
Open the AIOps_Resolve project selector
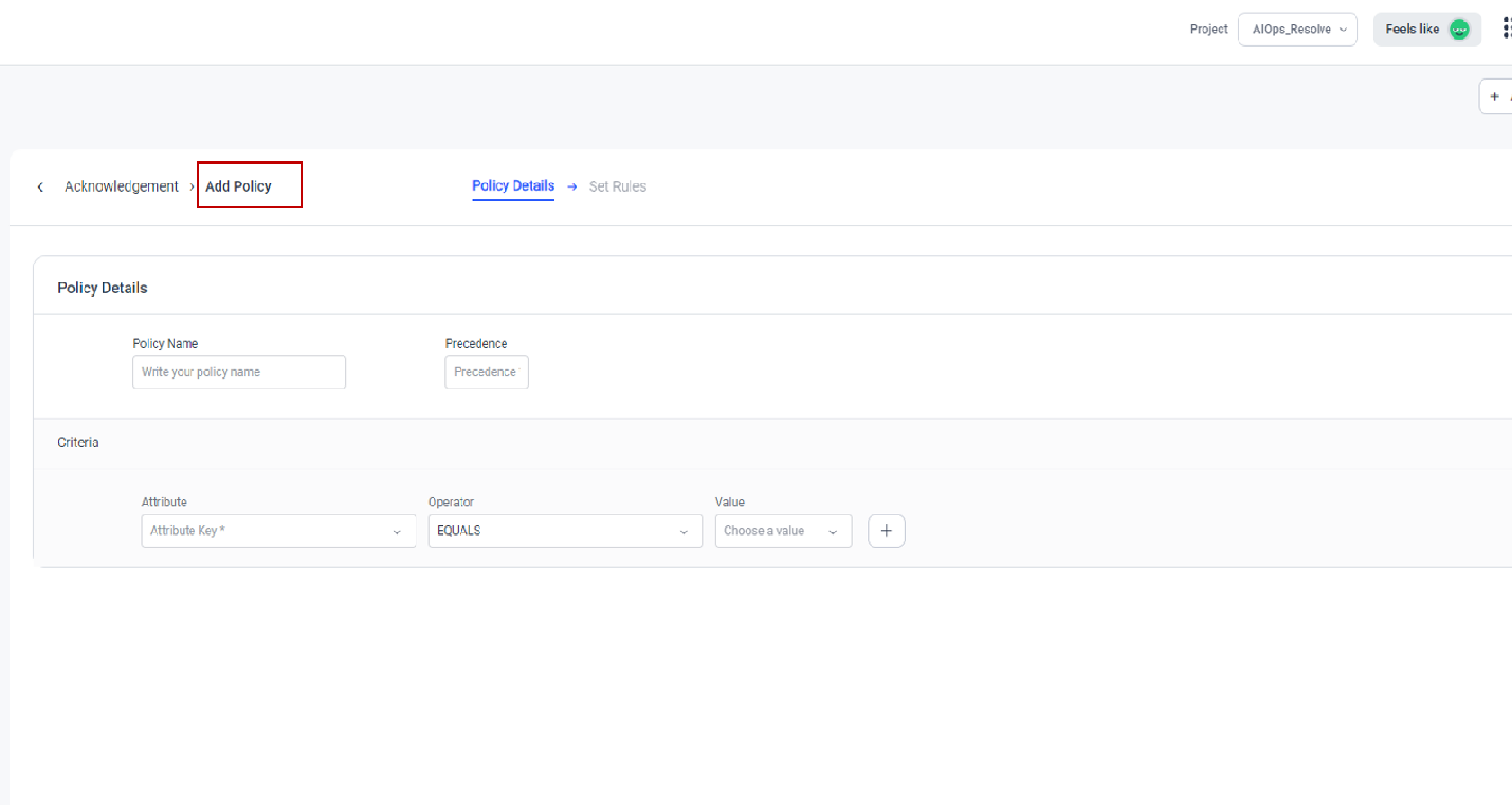pyautogui.click(x=1297, y=30)
